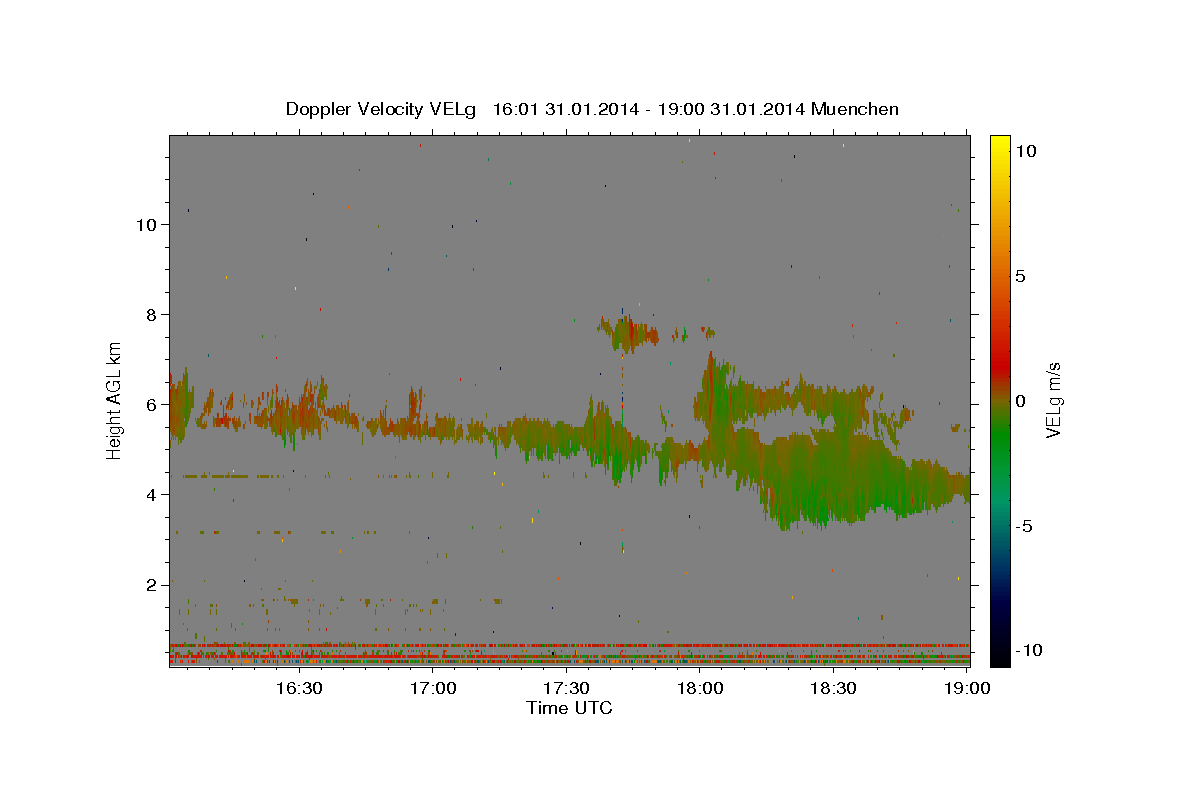Image resolution: width=1200 pixels, height=800 pixels.
Task: Click the 17:00 time tick label
Action: point(435,688)
